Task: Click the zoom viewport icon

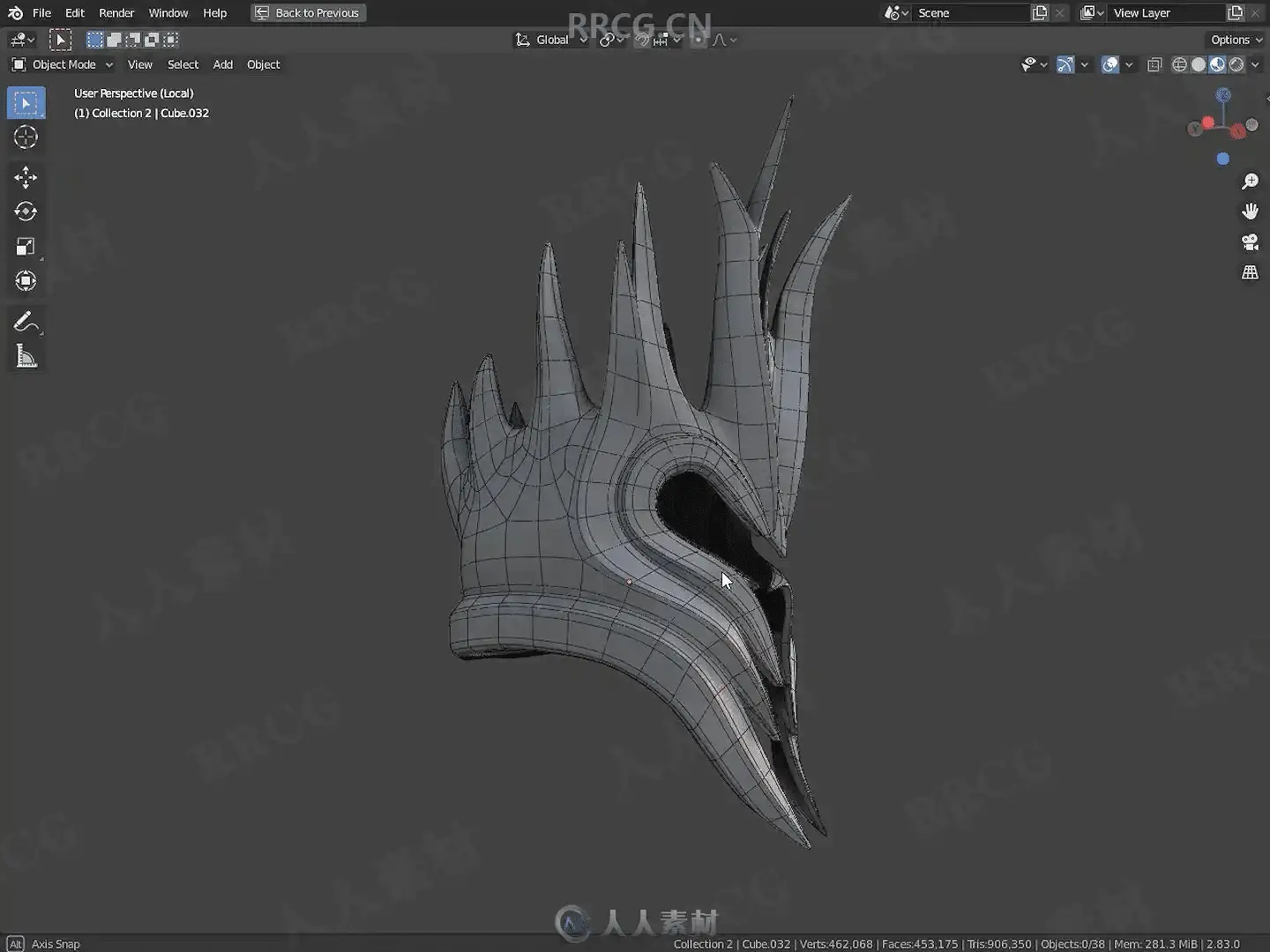Action: (1250, 181)
